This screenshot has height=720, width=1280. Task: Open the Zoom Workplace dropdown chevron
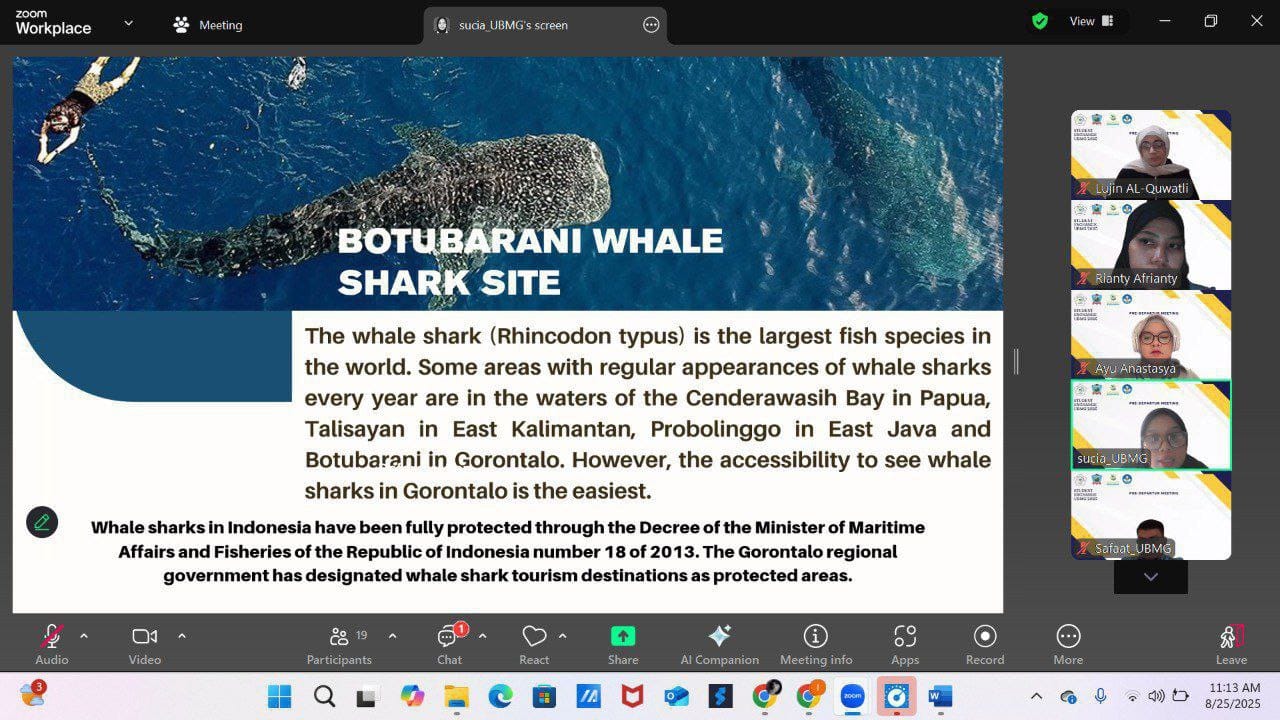[128, 23]
